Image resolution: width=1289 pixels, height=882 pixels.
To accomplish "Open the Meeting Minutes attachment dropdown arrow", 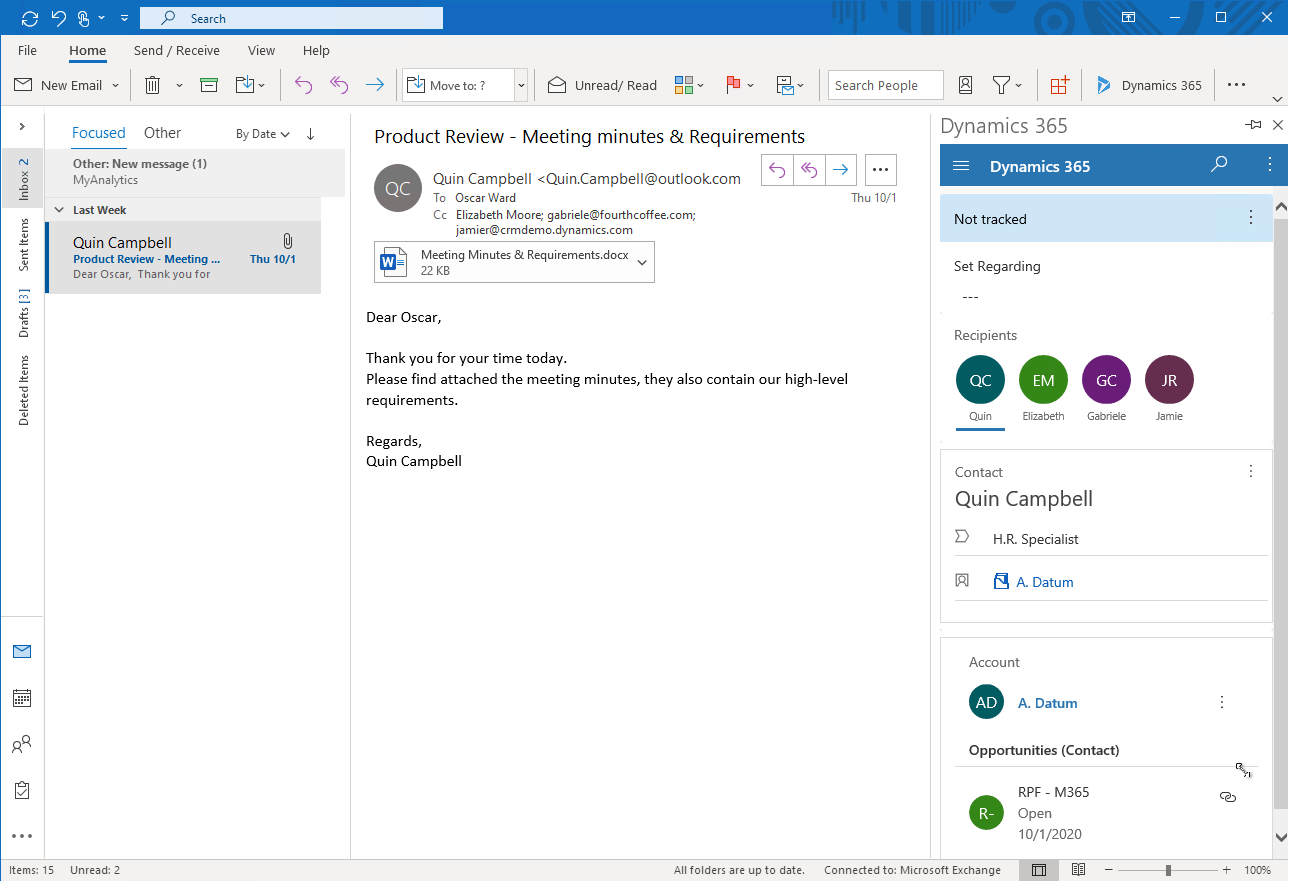I will coord(642,262).
